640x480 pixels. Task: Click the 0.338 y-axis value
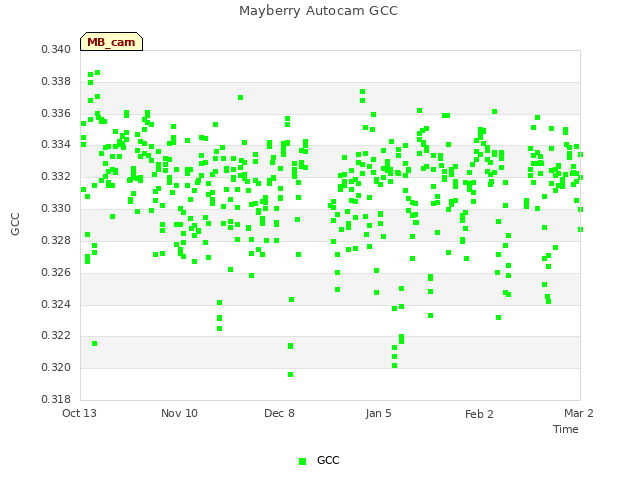tap(56, 81)
